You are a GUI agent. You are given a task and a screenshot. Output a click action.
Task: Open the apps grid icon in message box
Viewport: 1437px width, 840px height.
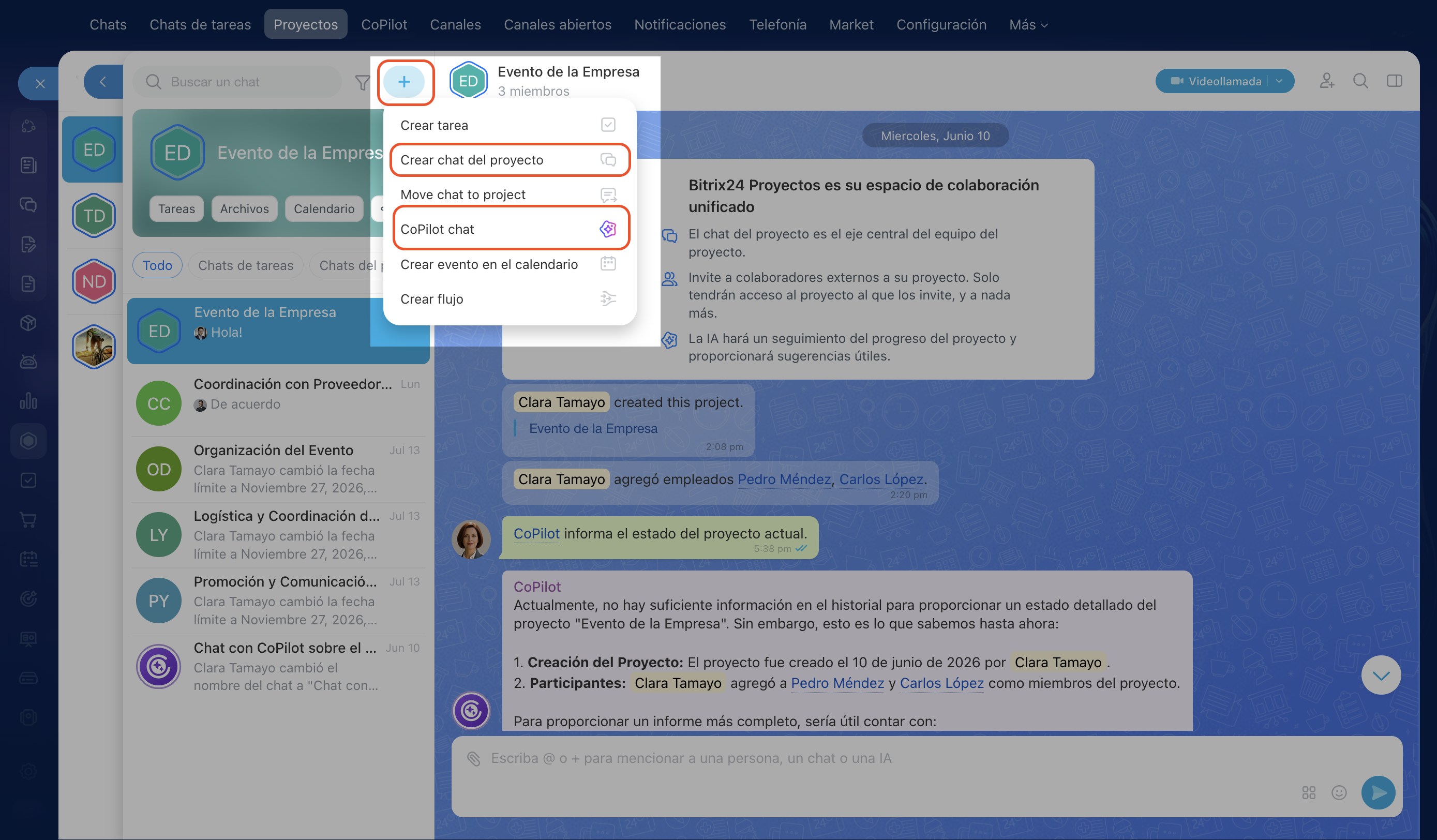(x=1309, y=792)
